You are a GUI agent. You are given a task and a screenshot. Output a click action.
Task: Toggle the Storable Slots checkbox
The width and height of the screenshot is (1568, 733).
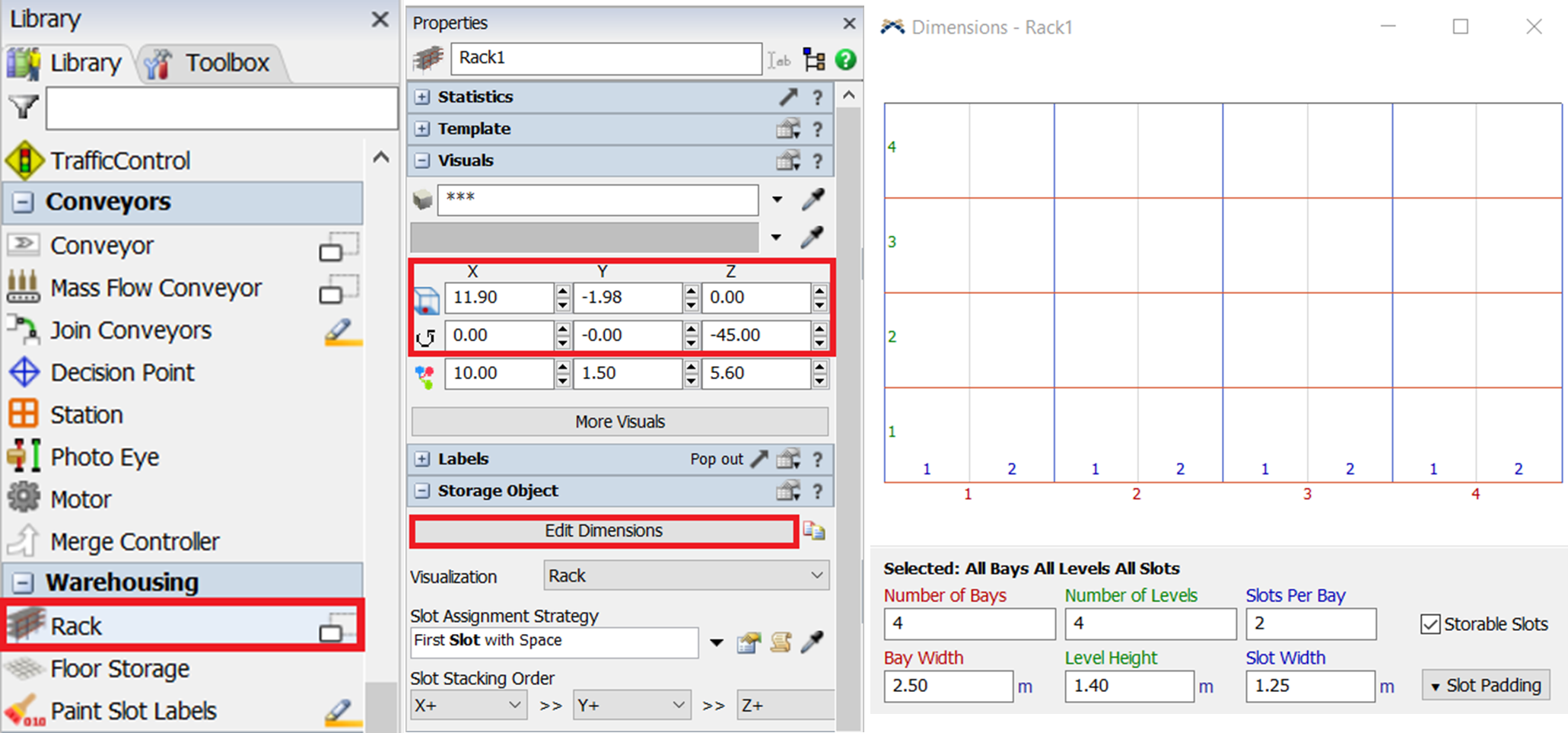point(1430,624)
